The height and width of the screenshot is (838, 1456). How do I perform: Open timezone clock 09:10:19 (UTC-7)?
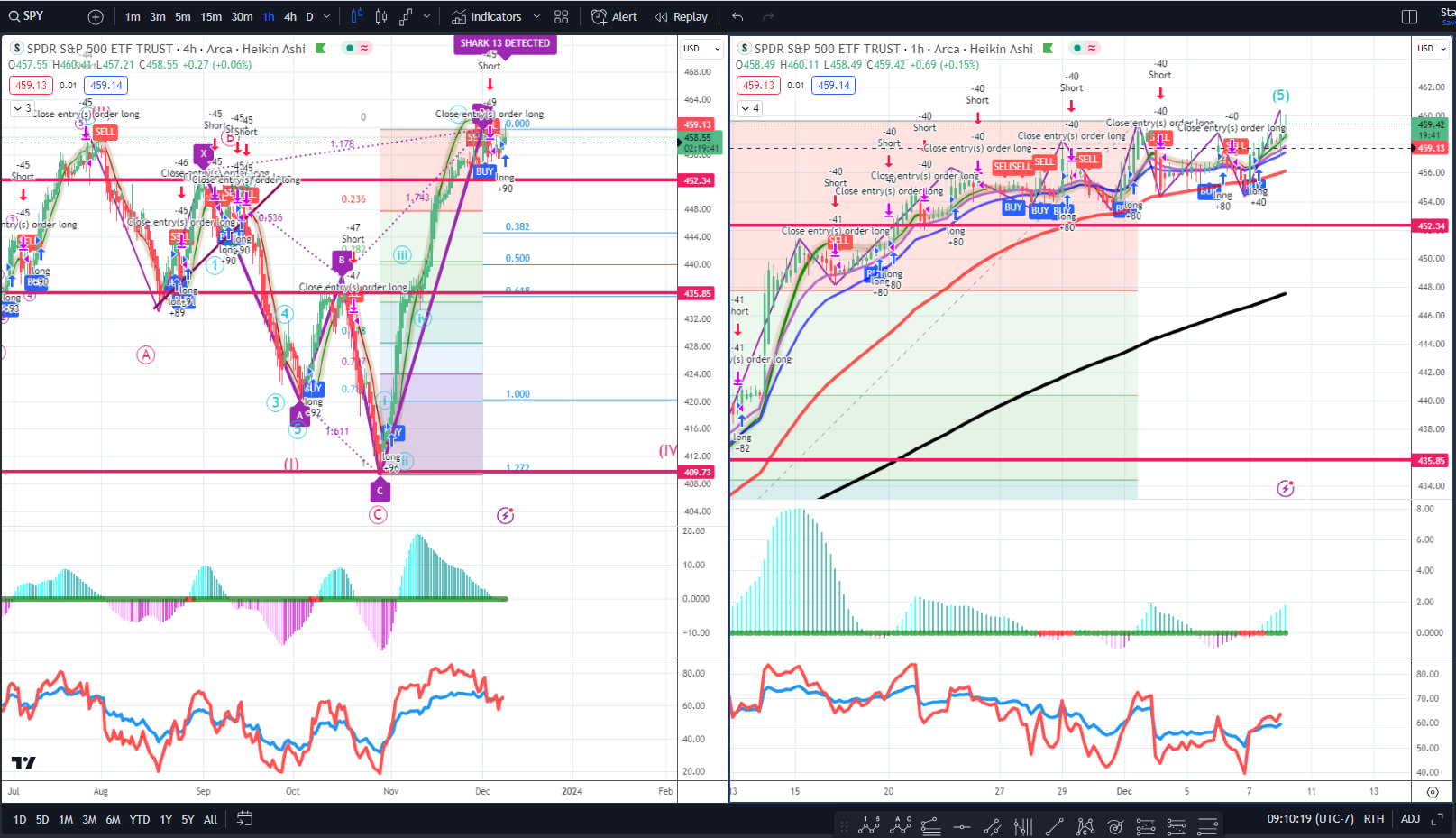[x=1310, y=819]
